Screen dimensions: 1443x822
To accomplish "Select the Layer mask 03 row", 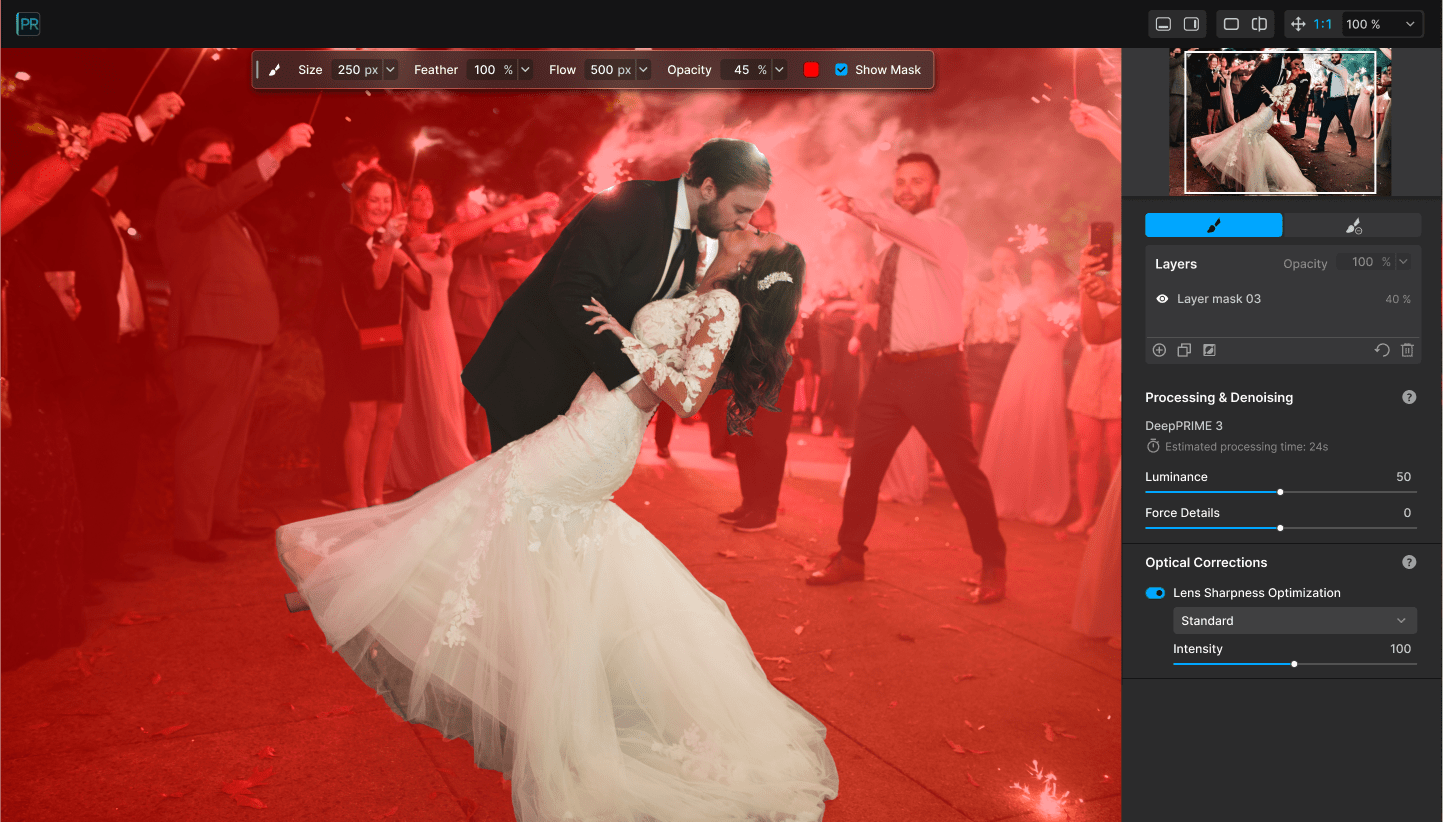I will (1283, 299).
